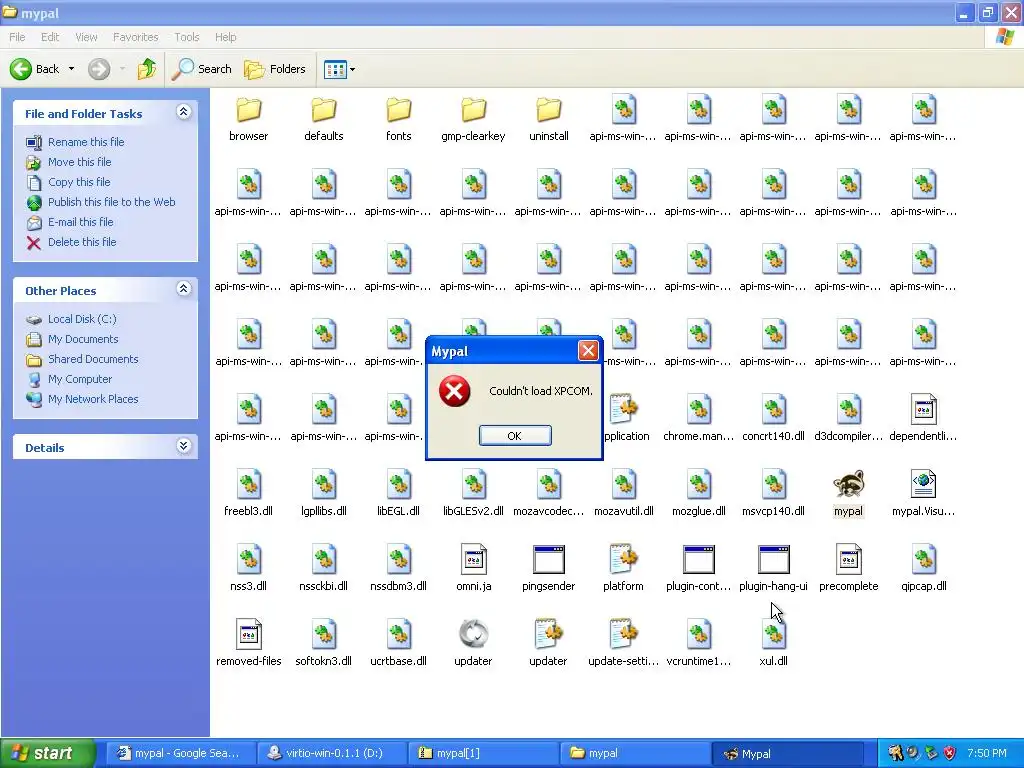Select the chrome.manifest file

point(699,419)
